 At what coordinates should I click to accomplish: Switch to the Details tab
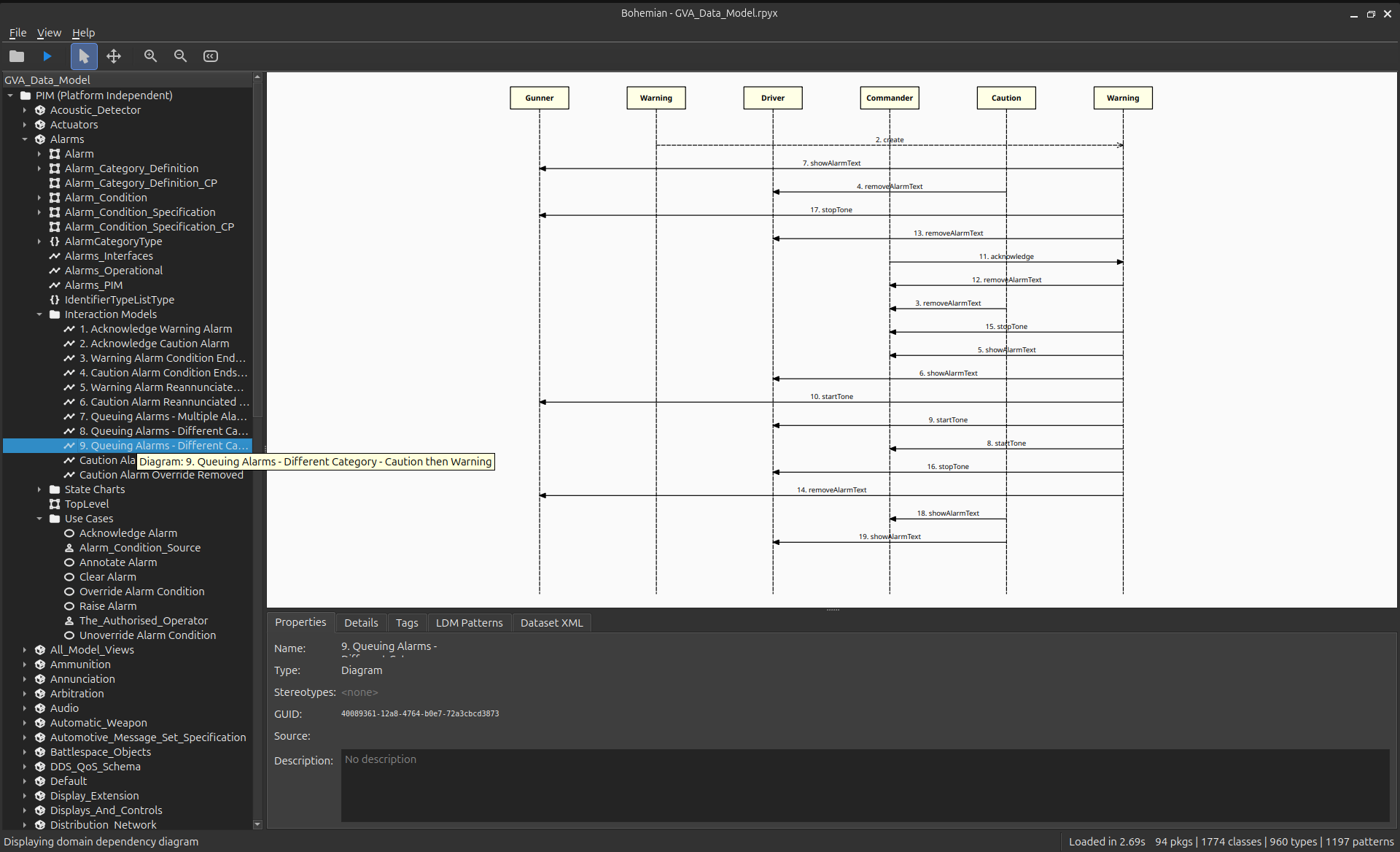[x=361, y=622]
